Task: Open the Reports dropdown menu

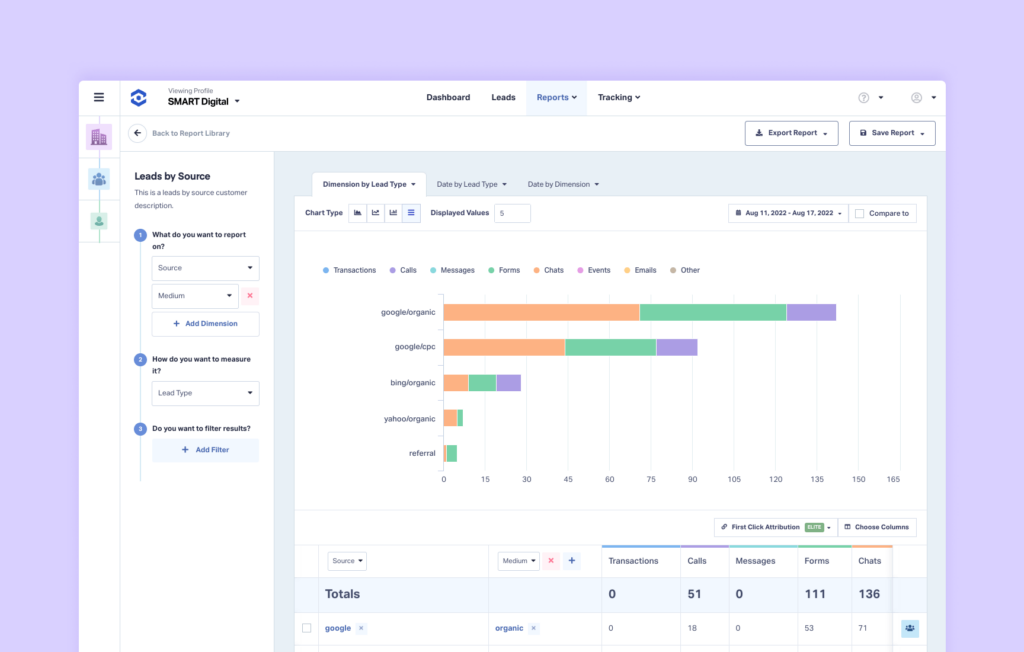Action: coord(556,97)
